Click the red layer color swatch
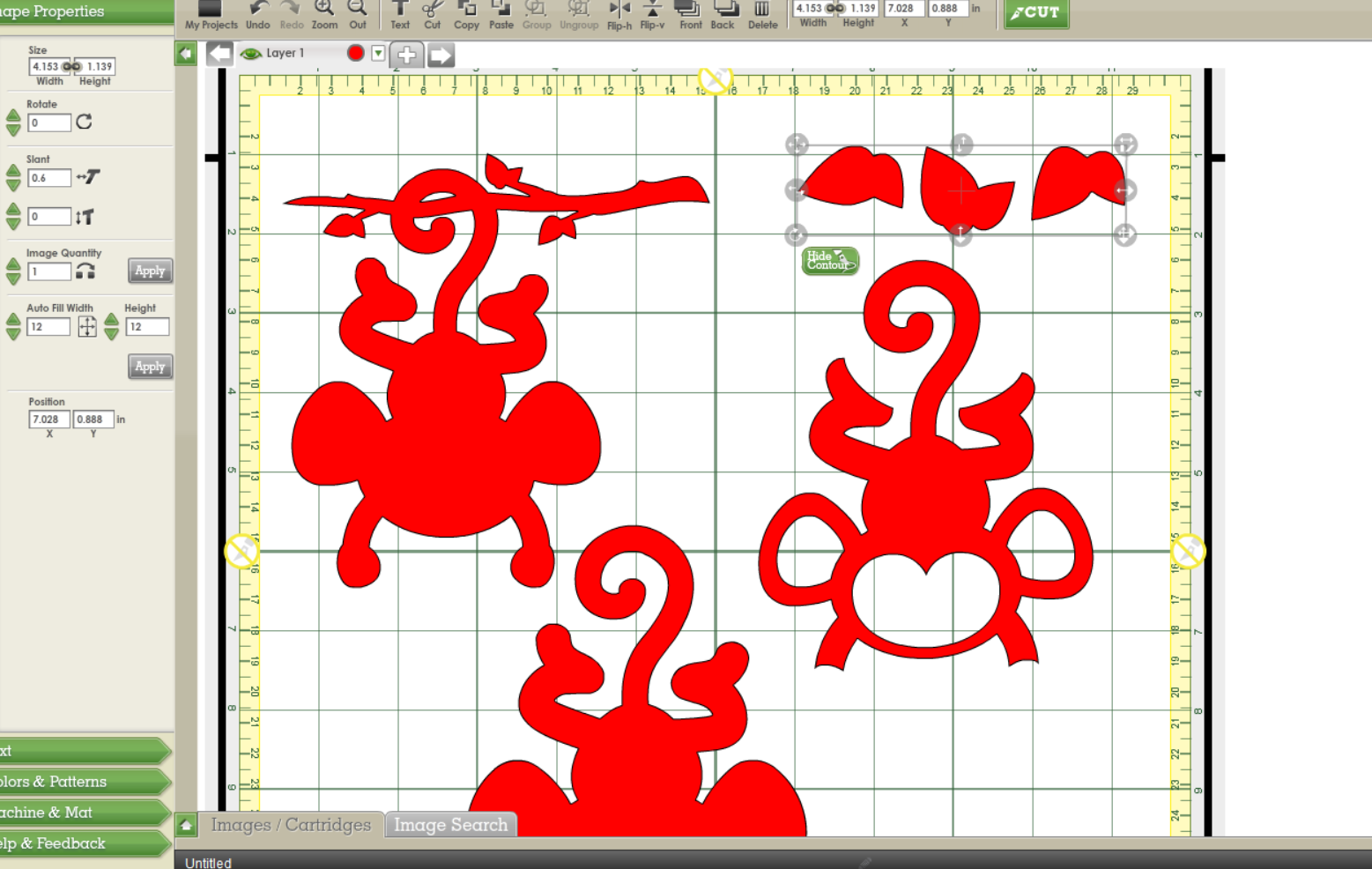The width and height of the screenshot is (1372, 869). [356, 54]
